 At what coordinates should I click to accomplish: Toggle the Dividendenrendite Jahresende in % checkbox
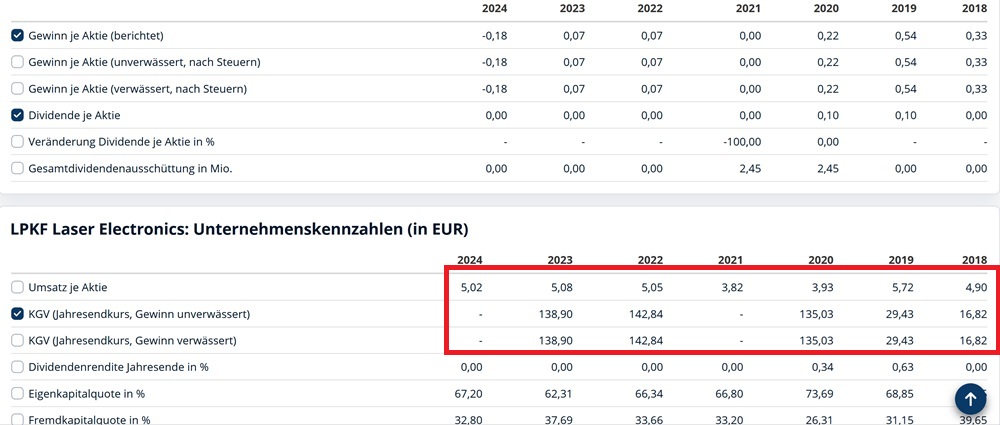(17, 367)
